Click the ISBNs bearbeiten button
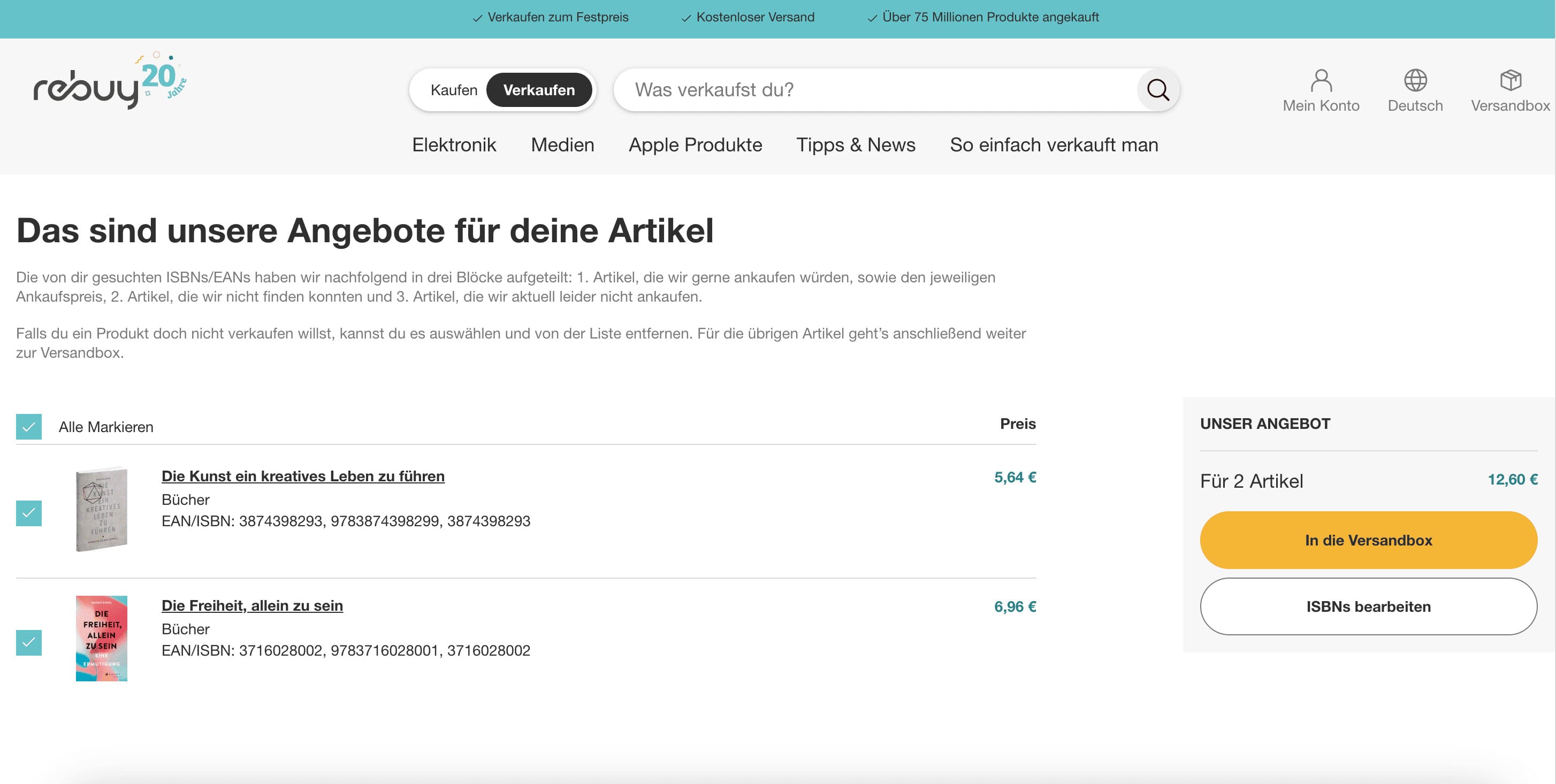 click(1368, 606)
